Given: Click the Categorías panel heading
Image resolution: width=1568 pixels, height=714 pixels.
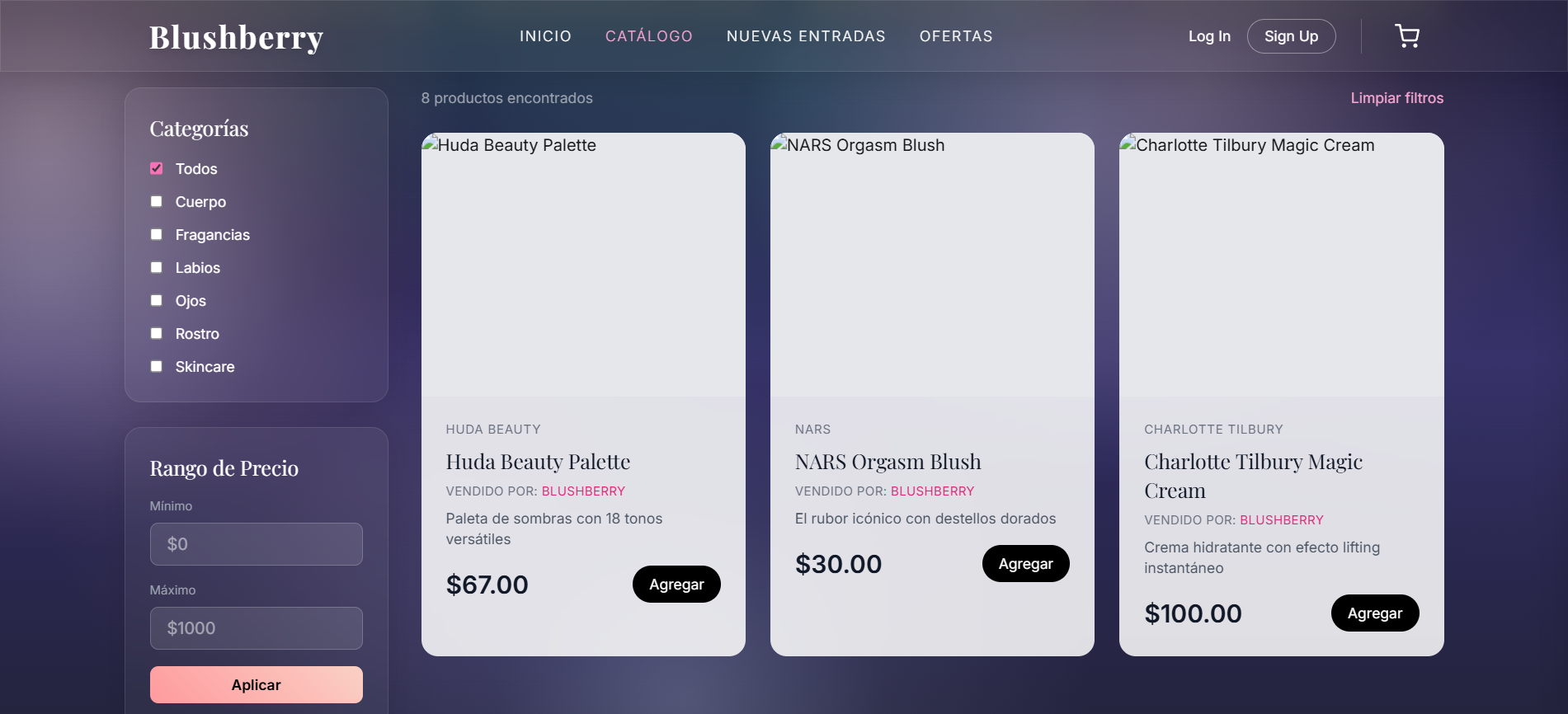Looking at the screenshot, I should (x=199, y=129).
